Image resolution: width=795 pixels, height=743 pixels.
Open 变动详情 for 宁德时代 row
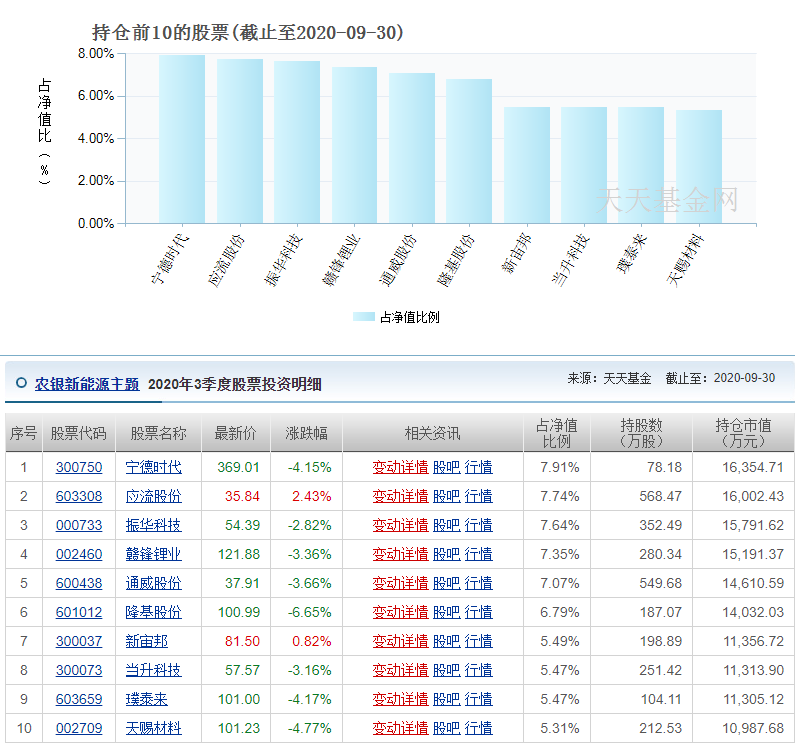[401, 467]
